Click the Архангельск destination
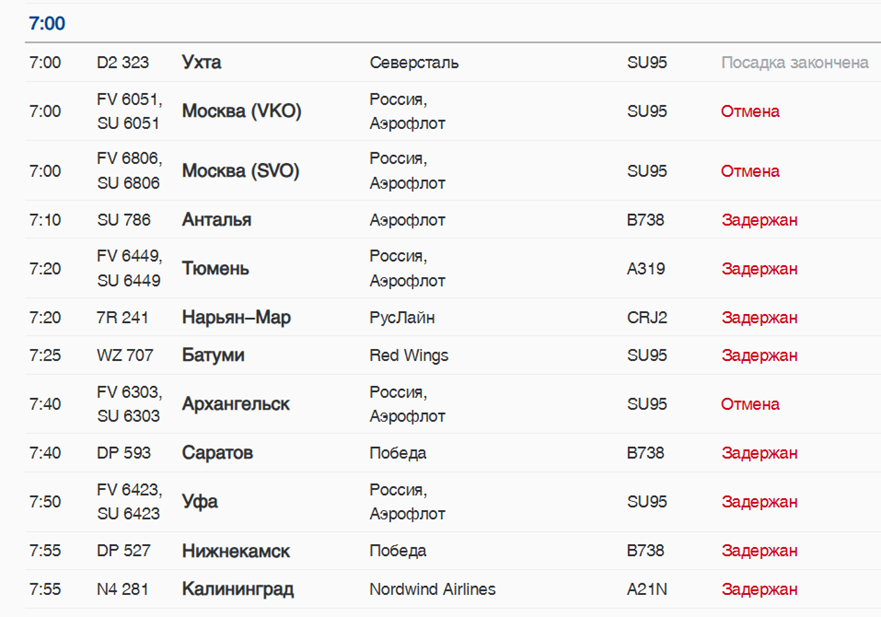The width and height of the screenshot is (881, 617). click(x=235, y=404)
